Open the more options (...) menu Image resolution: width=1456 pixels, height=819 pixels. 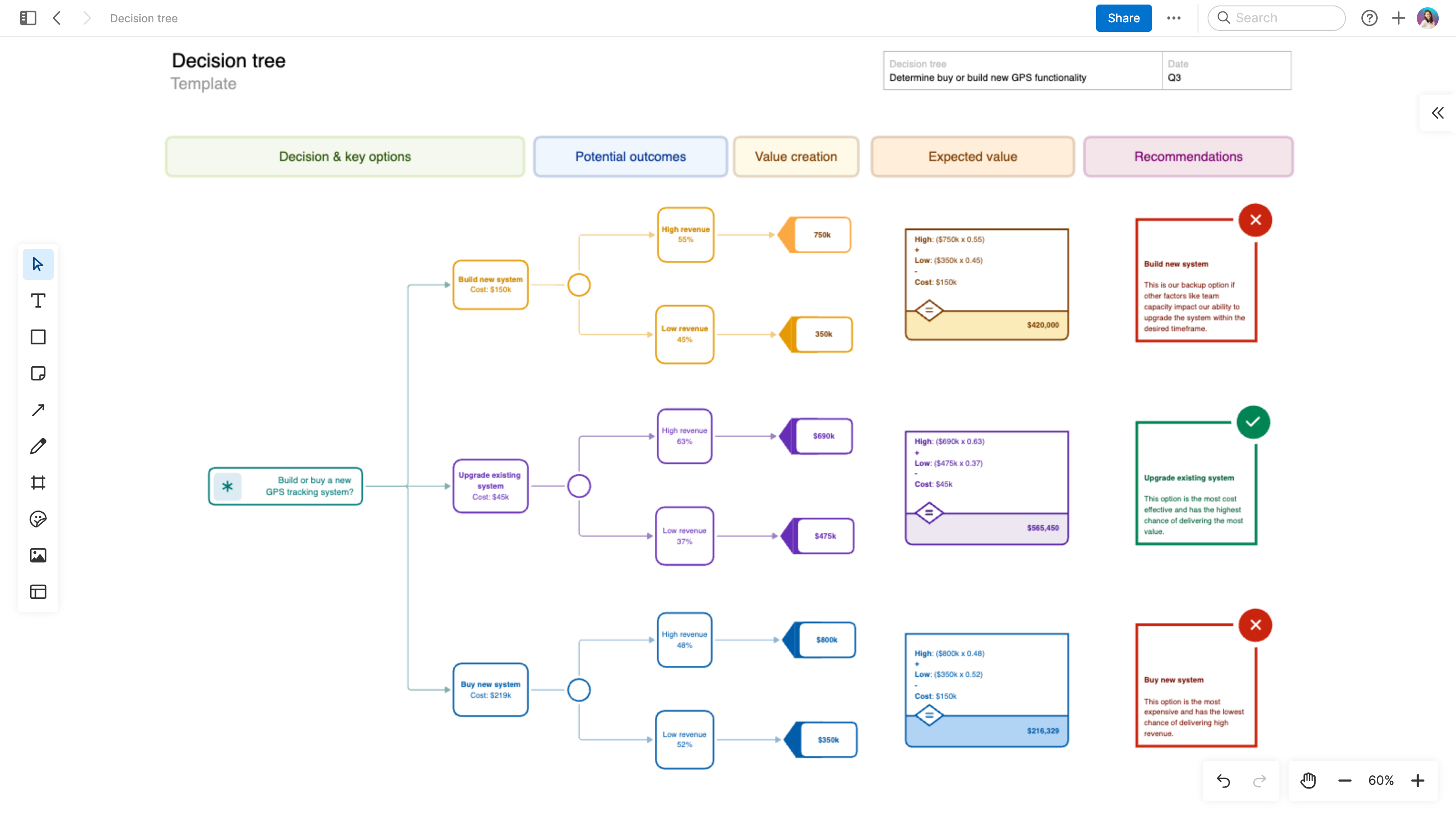click(1173, 18)
